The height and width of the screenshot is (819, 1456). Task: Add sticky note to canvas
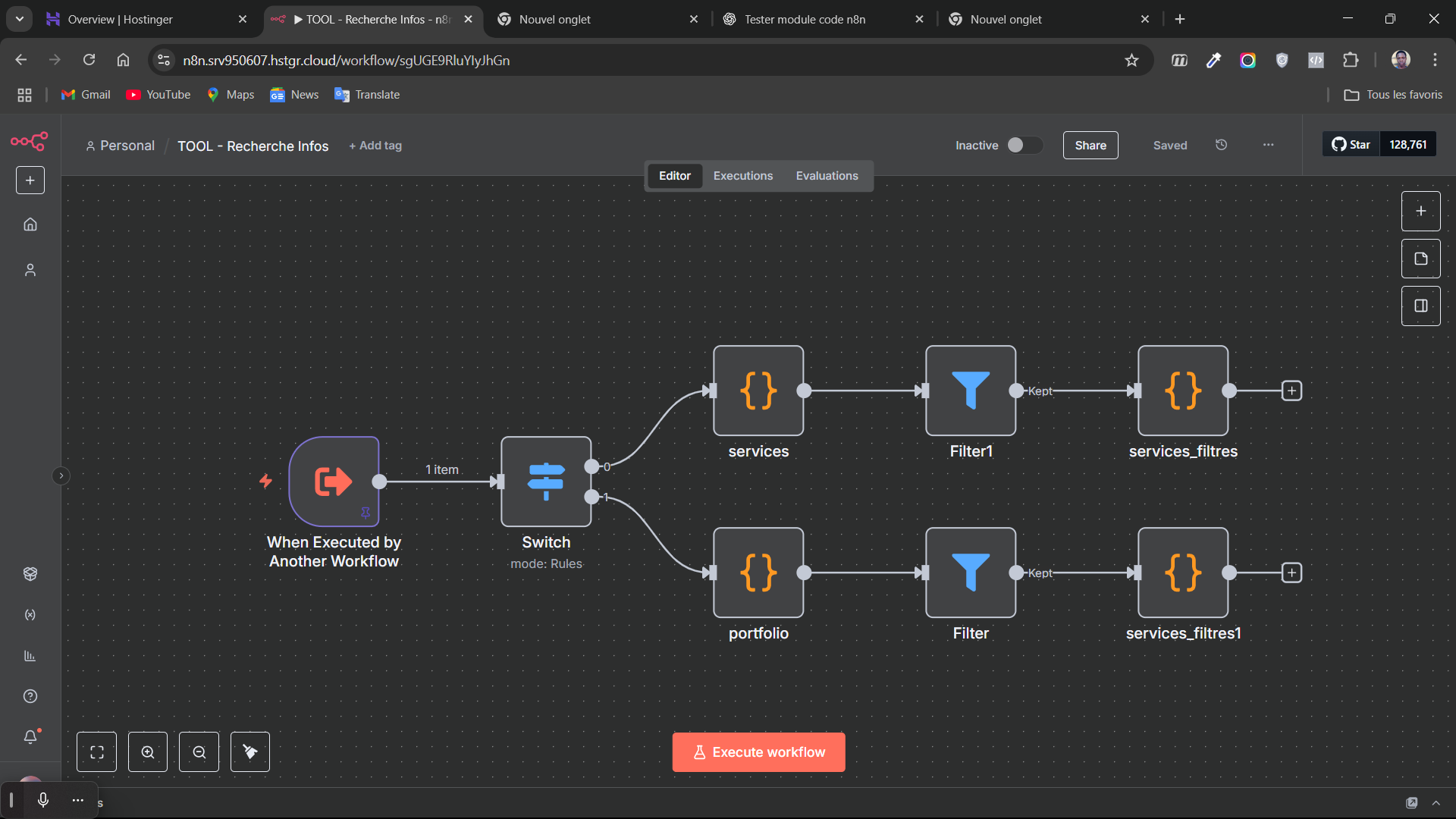(x=1420, y=259)
